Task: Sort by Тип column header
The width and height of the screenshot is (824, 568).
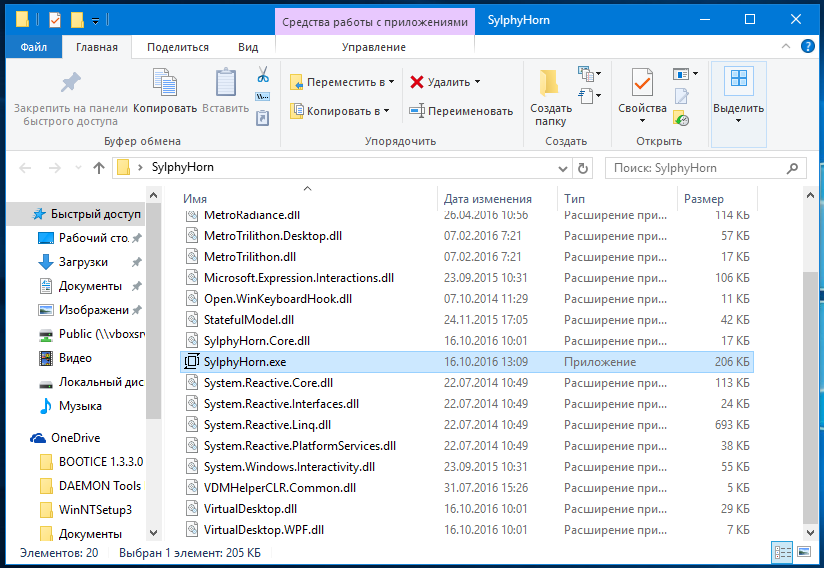Action: click(x=617, y=199)
